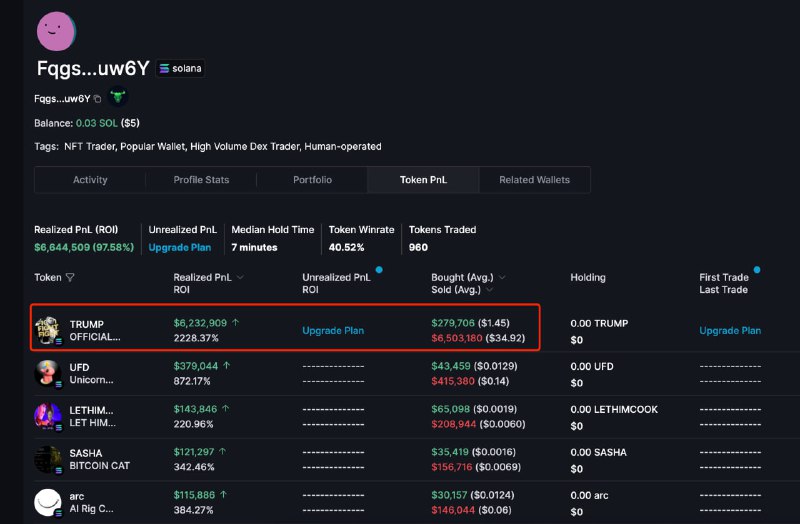This screenshot has width=800, height=524.
Task: Click the TRUMP OFFICIAL token name
Action: pyautogui.click(x=95, y=331)
